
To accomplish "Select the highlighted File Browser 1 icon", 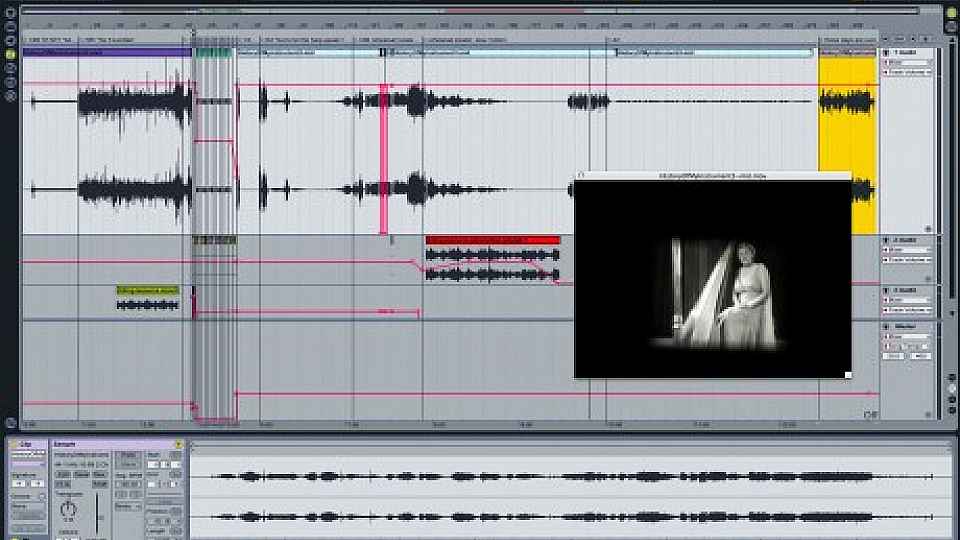I will (x=10, y=55).
